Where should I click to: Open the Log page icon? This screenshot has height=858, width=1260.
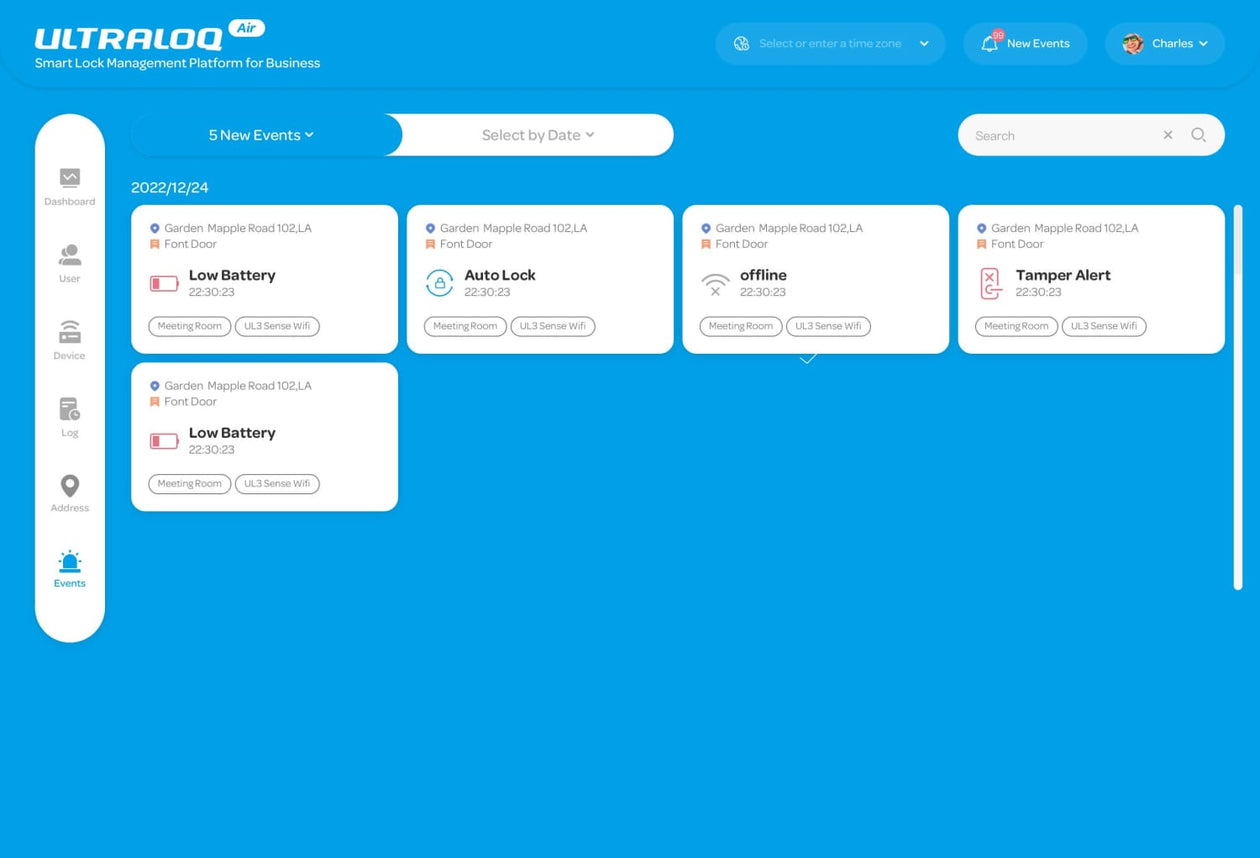(69, 409)
